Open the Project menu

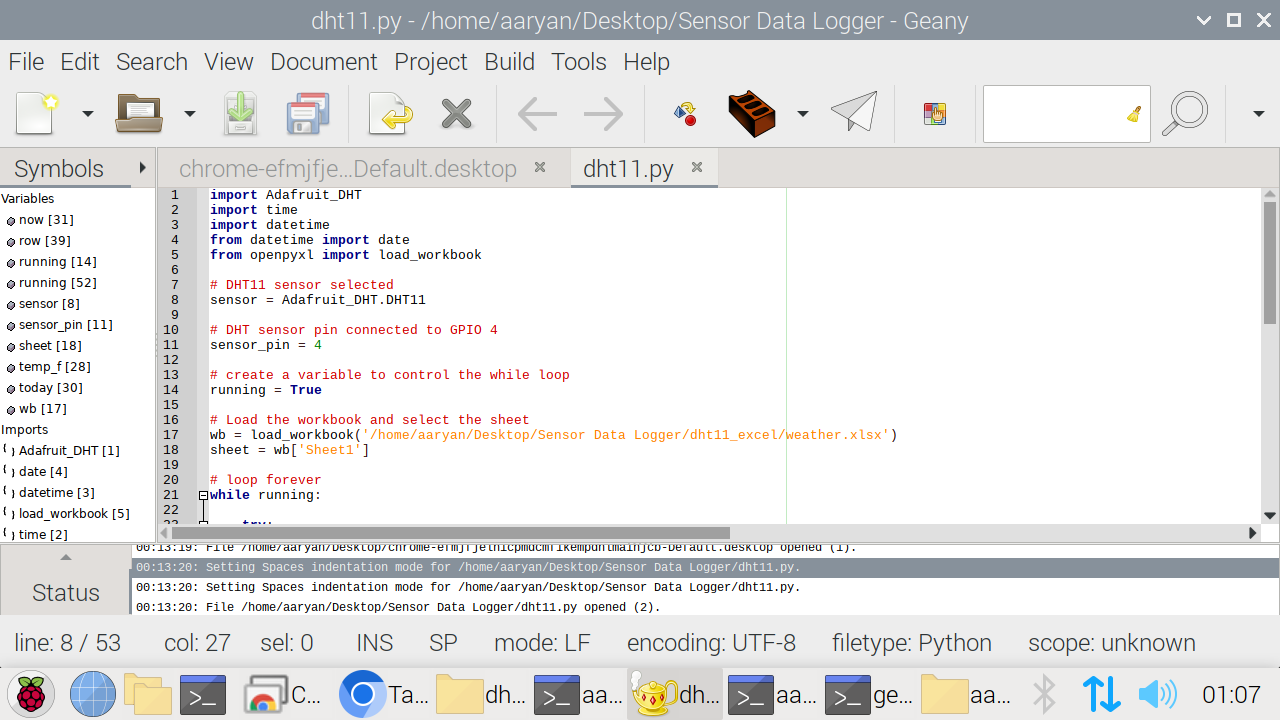(x=431, y=62)
